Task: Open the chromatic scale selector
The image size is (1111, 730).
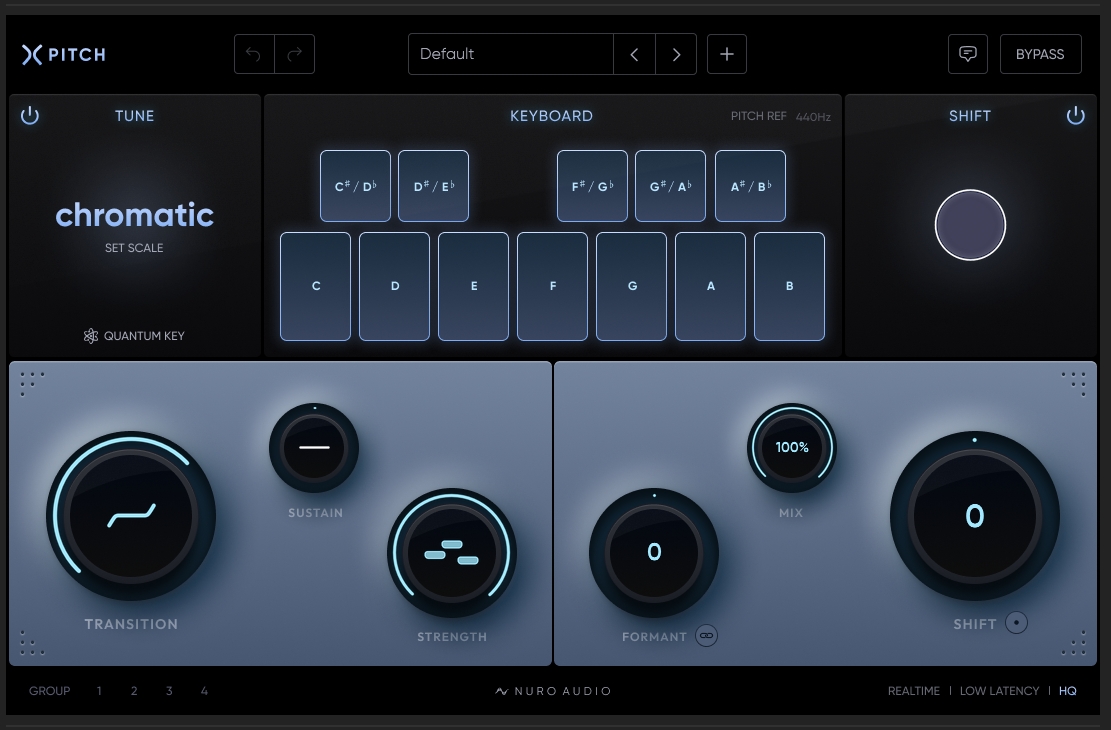Action: pyautogui.click(x=135, y=215)
